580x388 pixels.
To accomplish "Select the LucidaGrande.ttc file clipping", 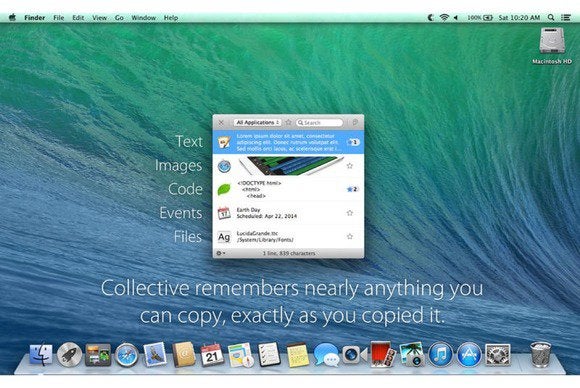I will click(x=288, y=237).
